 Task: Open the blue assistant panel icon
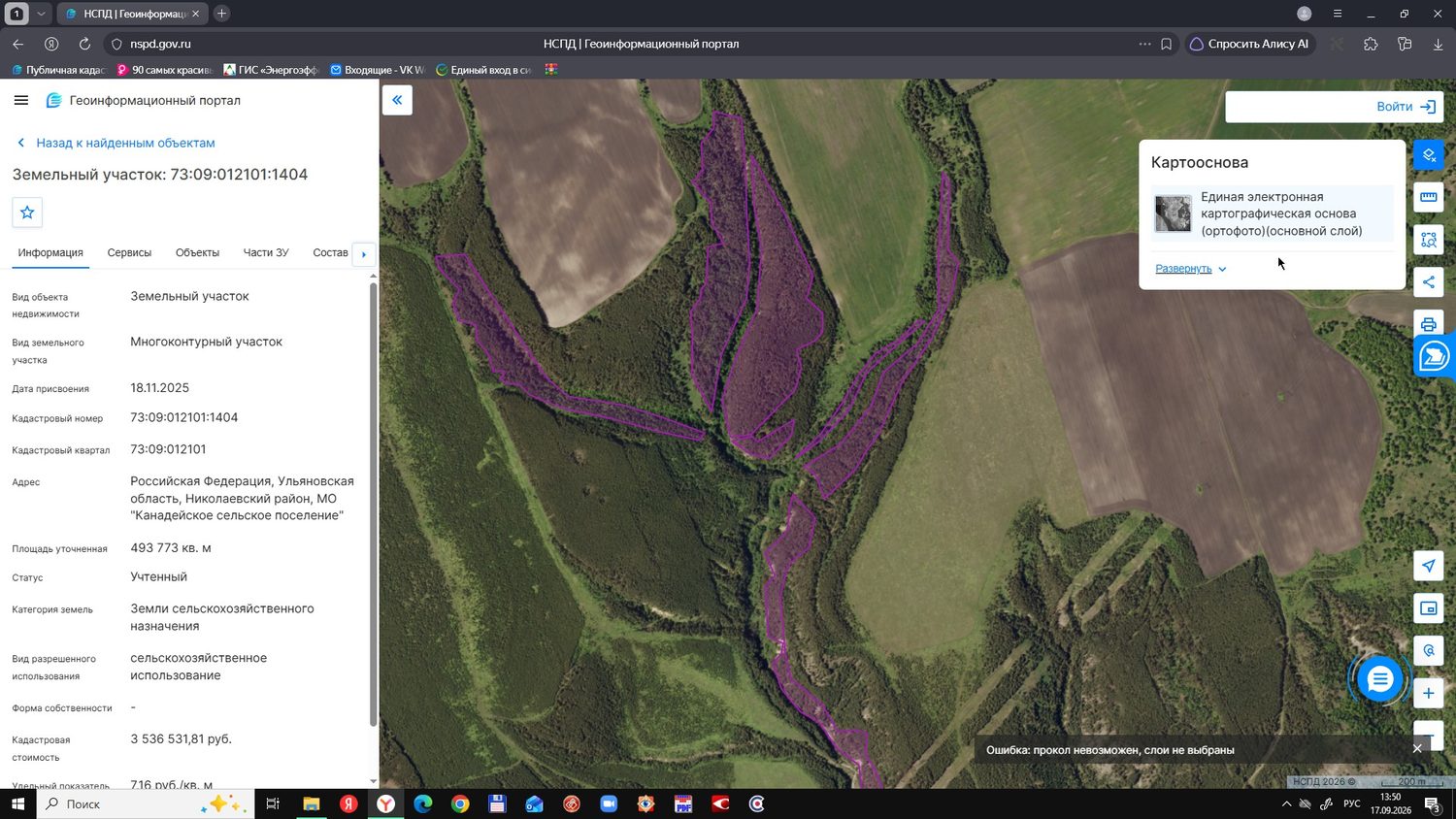coord(1435,356)
